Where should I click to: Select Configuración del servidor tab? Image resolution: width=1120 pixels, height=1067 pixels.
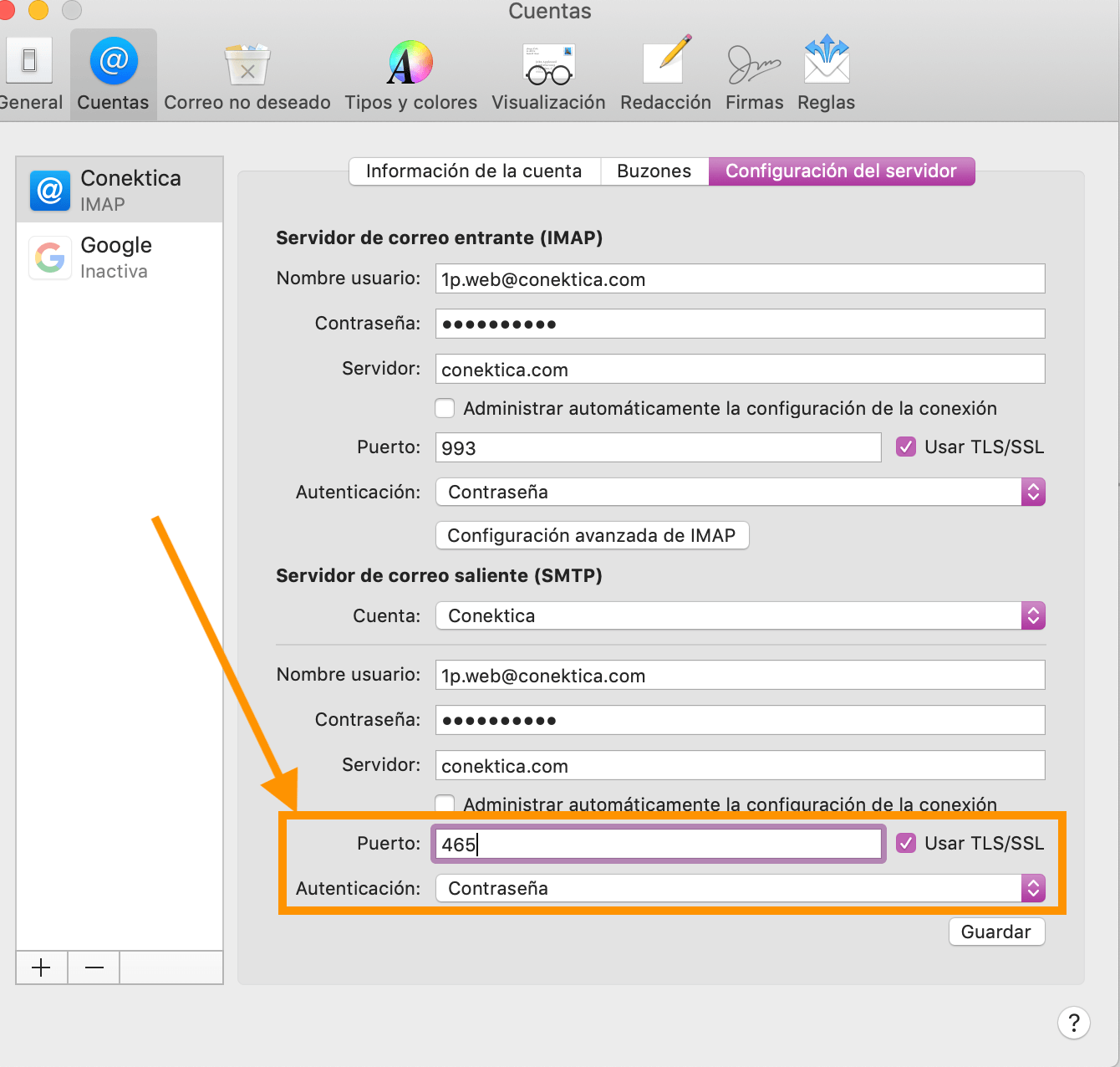[x=841, y=171]
